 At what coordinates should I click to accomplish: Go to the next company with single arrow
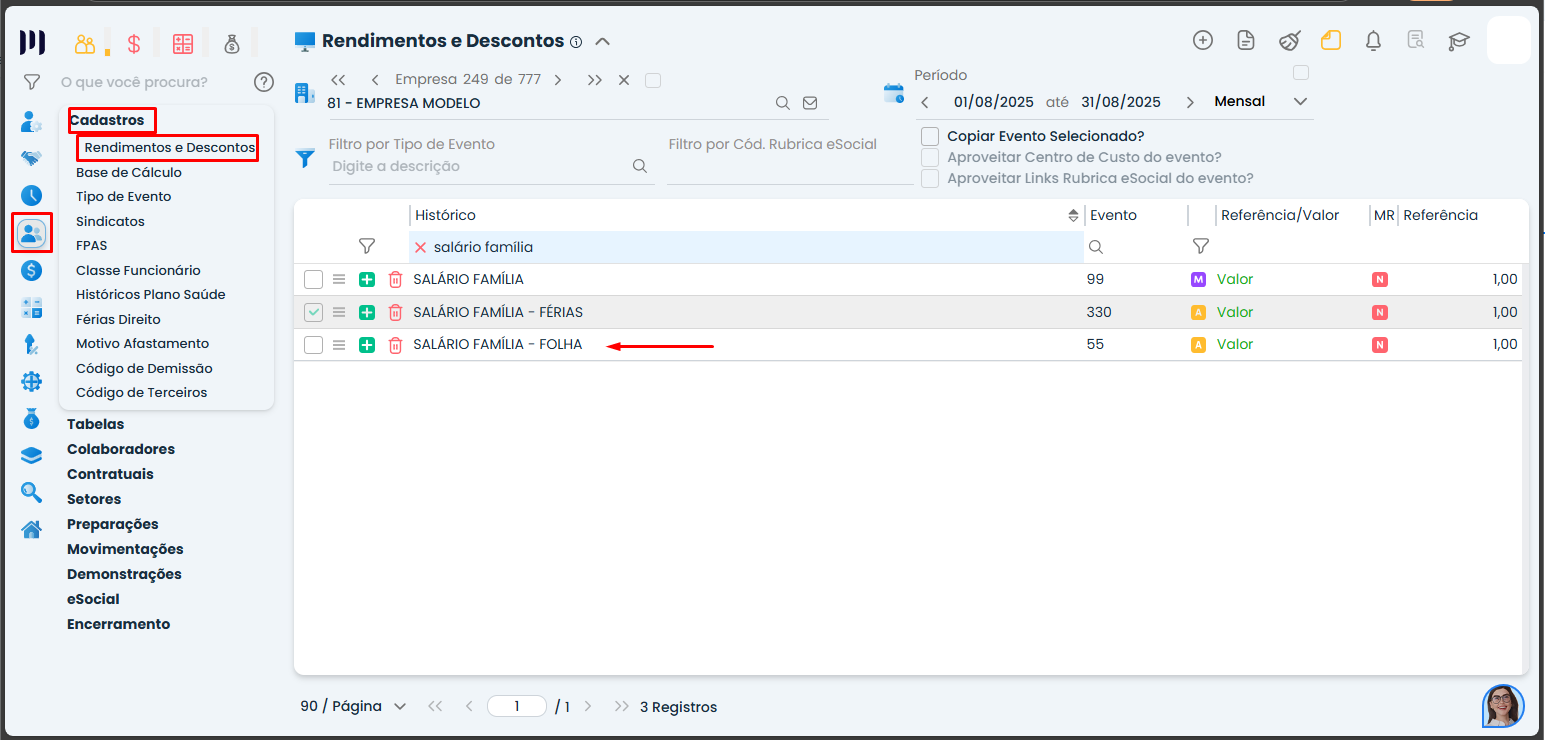click(x=558, y=80)
